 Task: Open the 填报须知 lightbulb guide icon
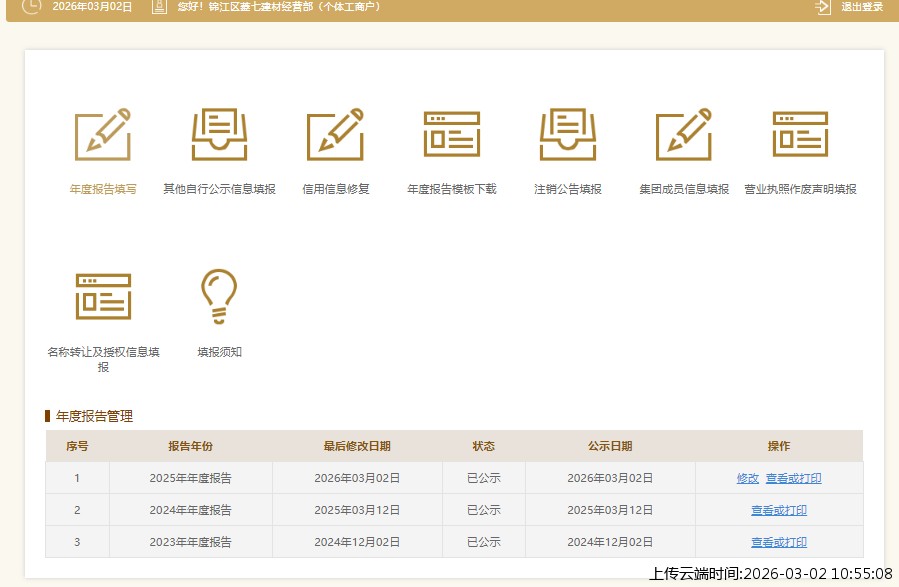coord(219,296)
